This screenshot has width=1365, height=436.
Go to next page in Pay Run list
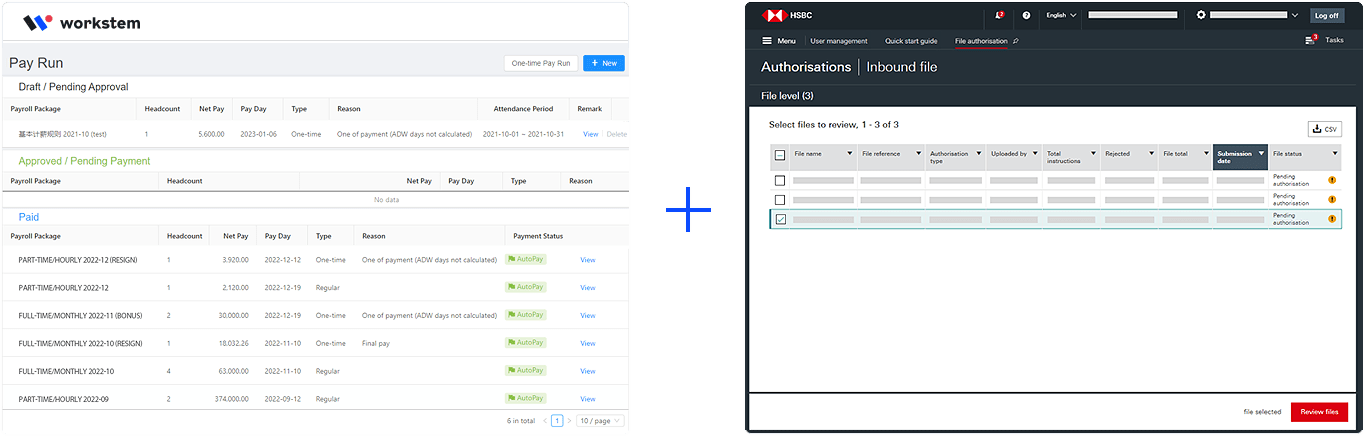(x=569, y=421)
